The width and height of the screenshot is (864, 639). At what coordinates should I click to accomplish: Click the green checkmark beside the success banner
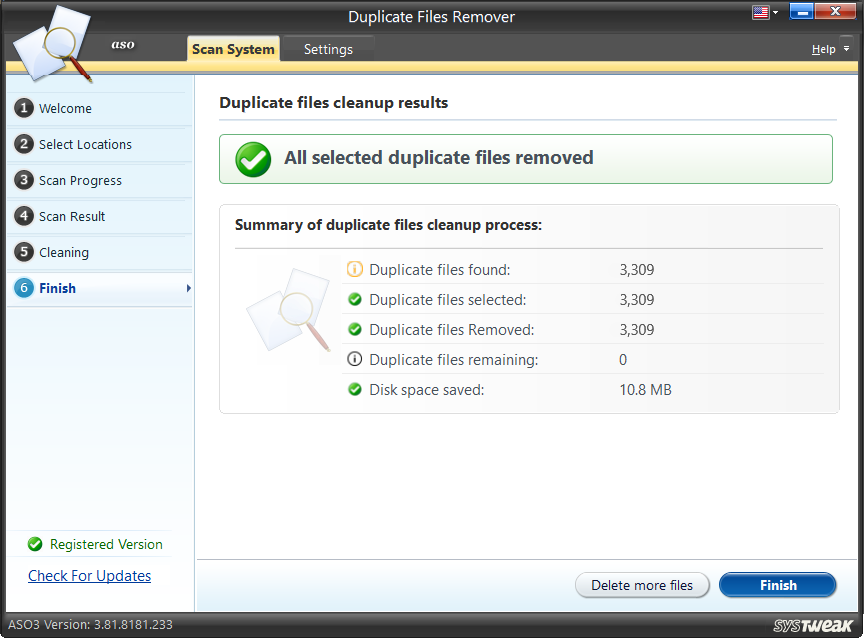(x=252, y=159)
